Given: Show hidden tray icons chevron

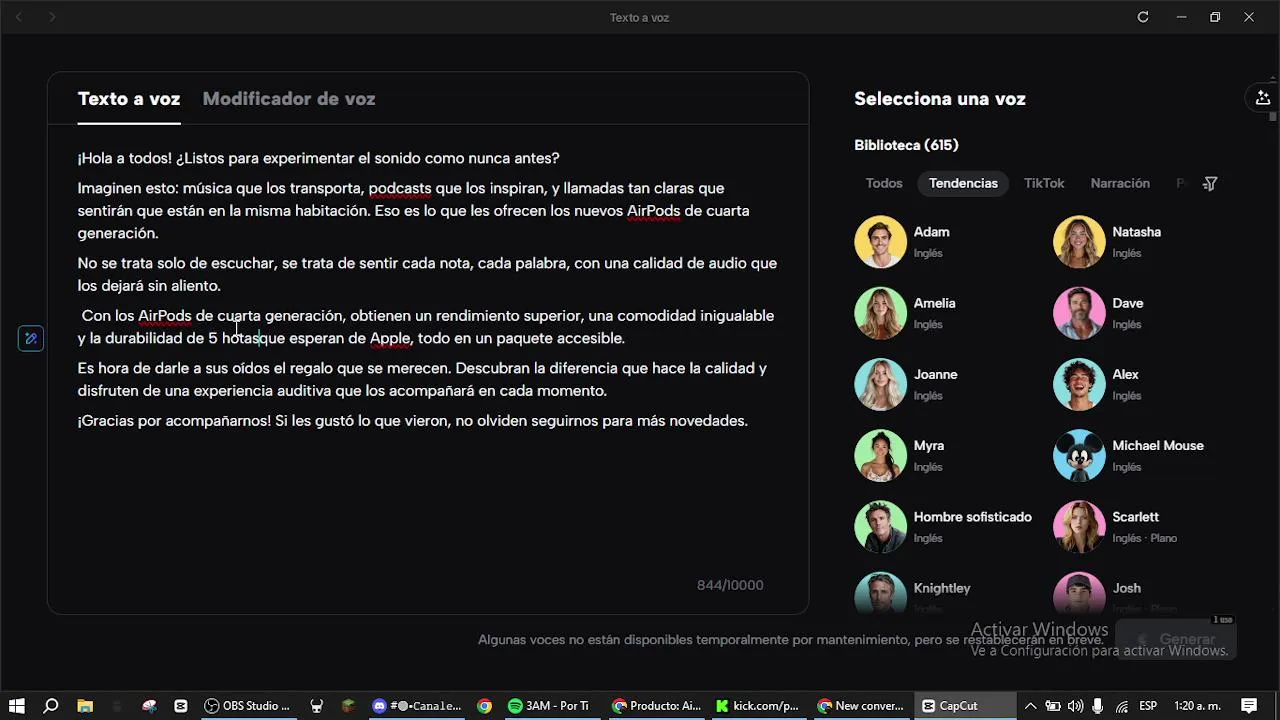Looking at the screenshot, I should tap(1031, 706).
